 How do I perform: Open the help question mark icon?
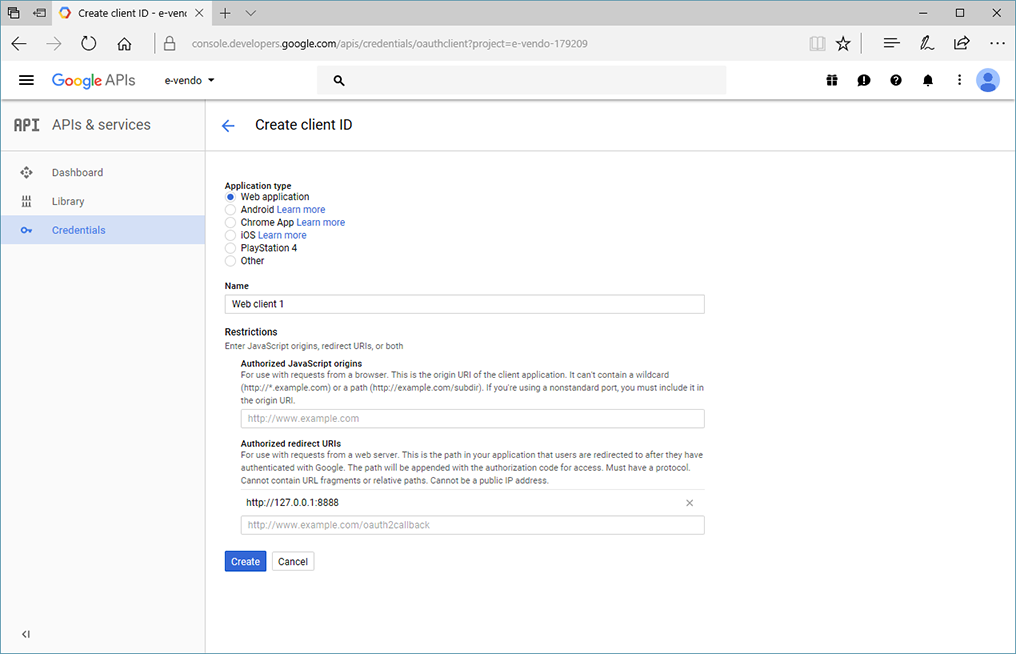point(895,80)
